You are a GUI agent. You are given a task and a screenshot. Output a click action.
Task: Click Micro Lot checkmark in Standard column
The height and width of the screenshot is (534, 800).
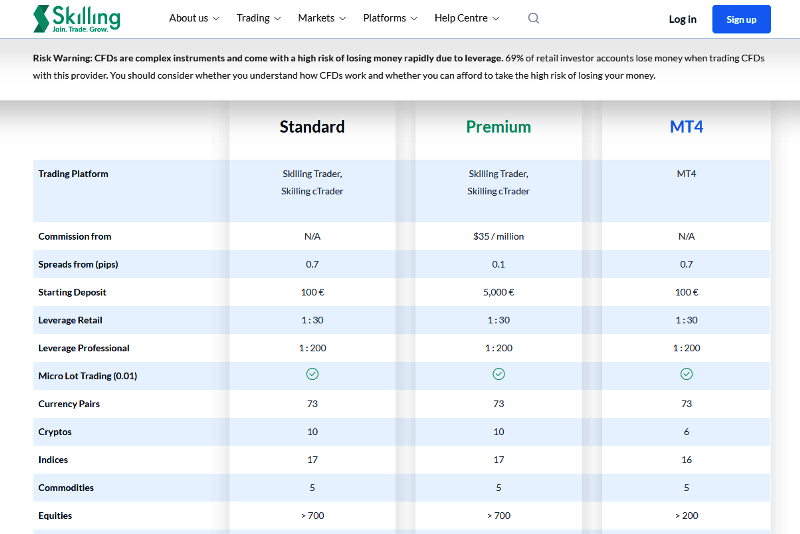tap(312, 374)
